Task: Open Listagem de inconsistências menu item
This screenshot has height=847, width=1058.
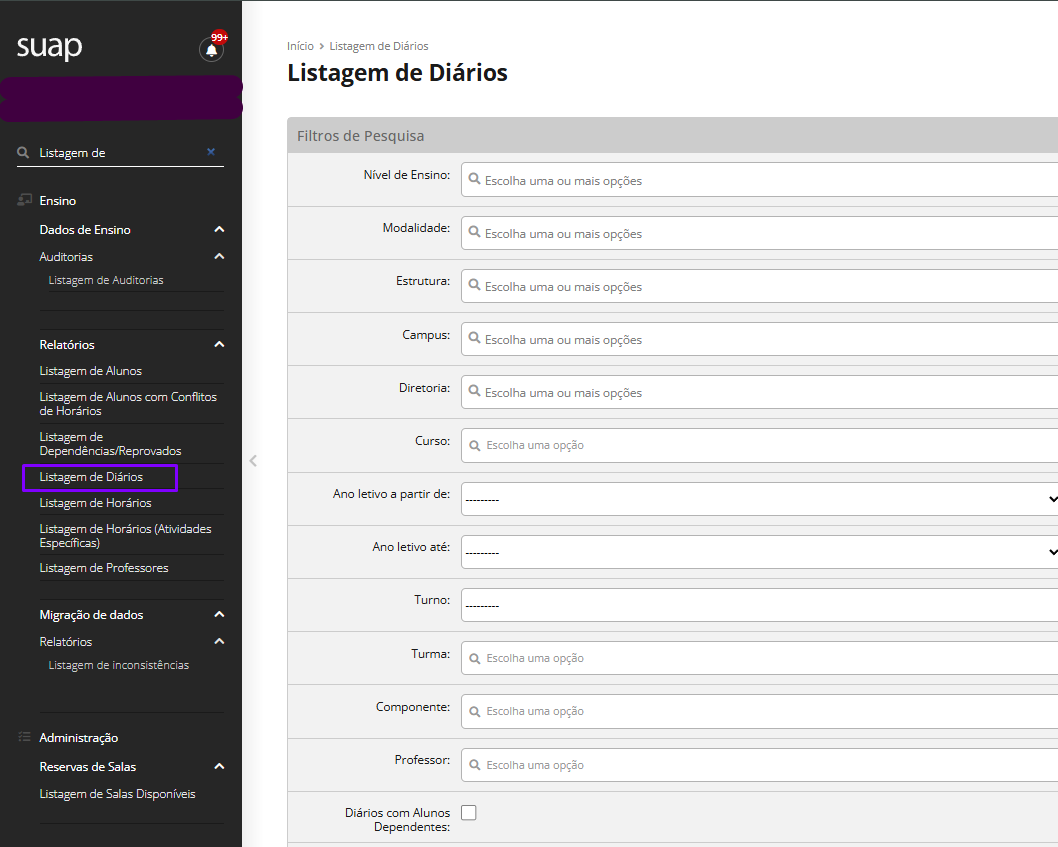Action: (119, 665)
